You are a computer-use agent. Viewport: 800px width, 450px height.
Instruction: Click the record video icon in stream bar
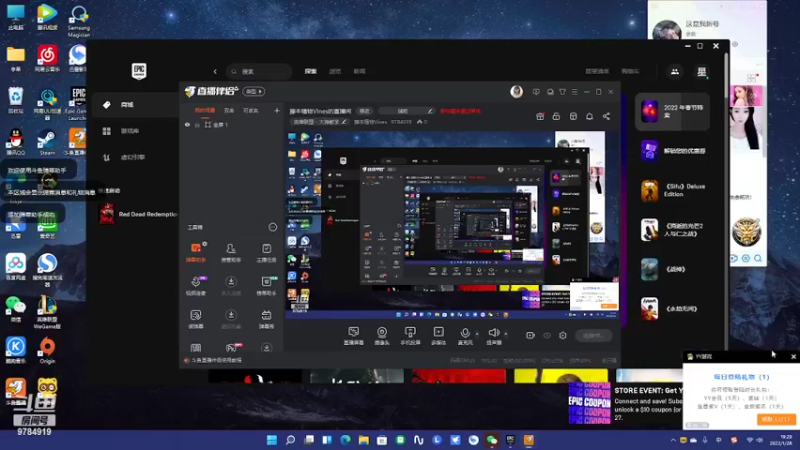530,335
